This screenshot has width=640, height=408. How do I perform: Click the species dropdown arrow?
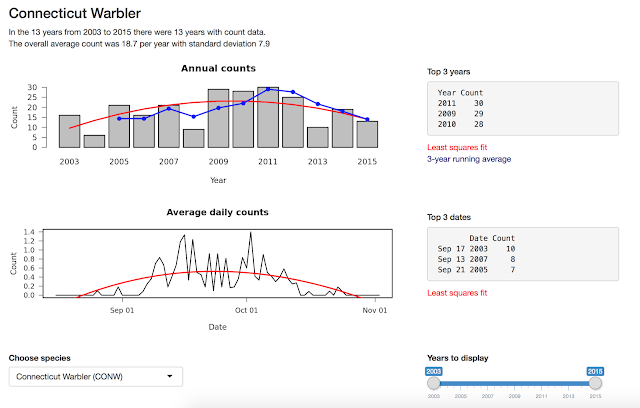[170, 377]
